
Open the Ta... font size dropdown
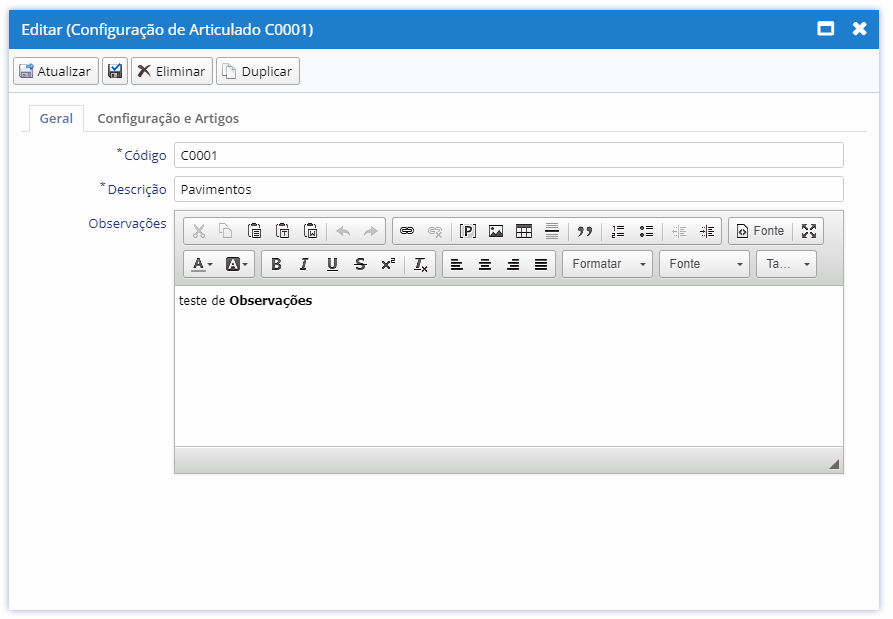(x=786, y=264)
